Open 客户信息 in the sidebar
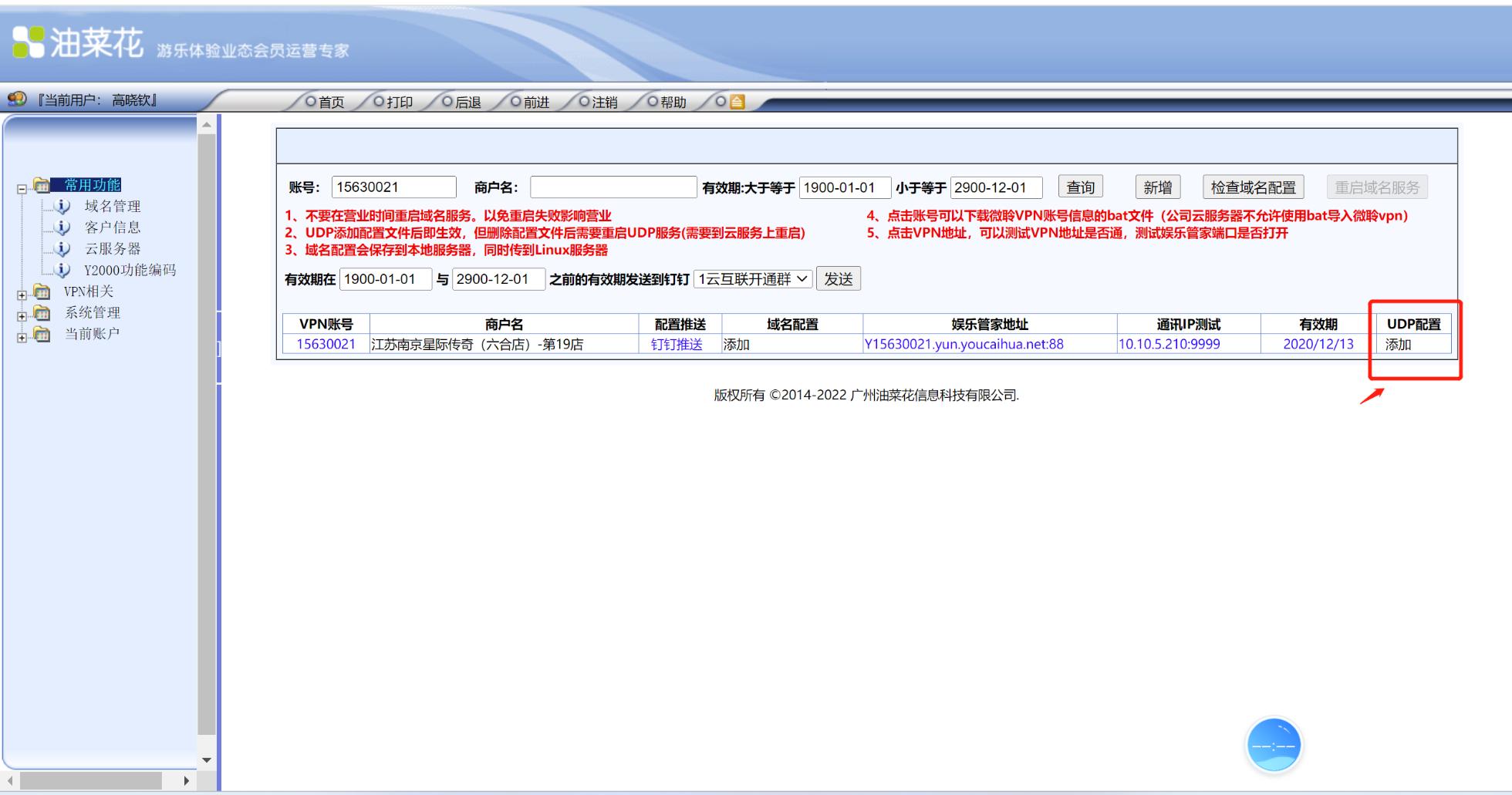This screenshot has width=1512, height=795. 113,227
